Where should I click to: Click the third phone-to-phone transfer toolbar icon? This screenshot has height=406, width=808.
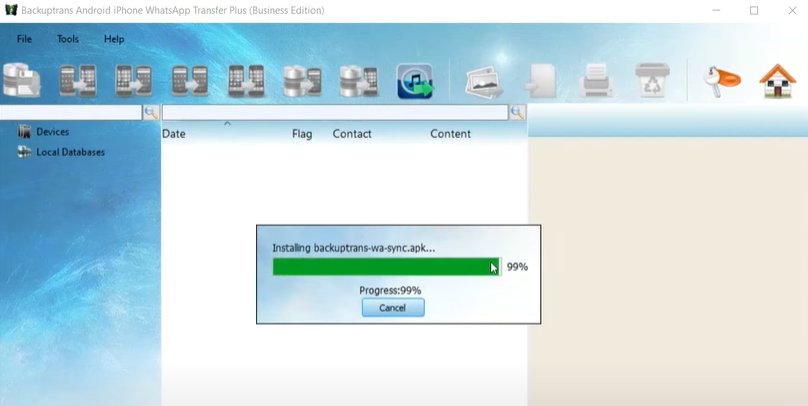point(190,80)
